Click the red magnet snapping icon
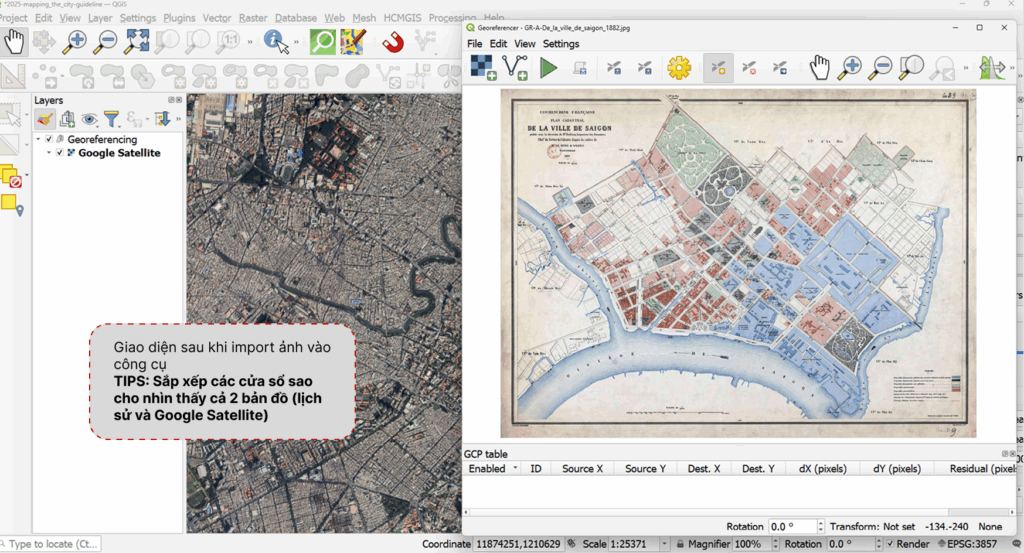 [x=393, y=42]
